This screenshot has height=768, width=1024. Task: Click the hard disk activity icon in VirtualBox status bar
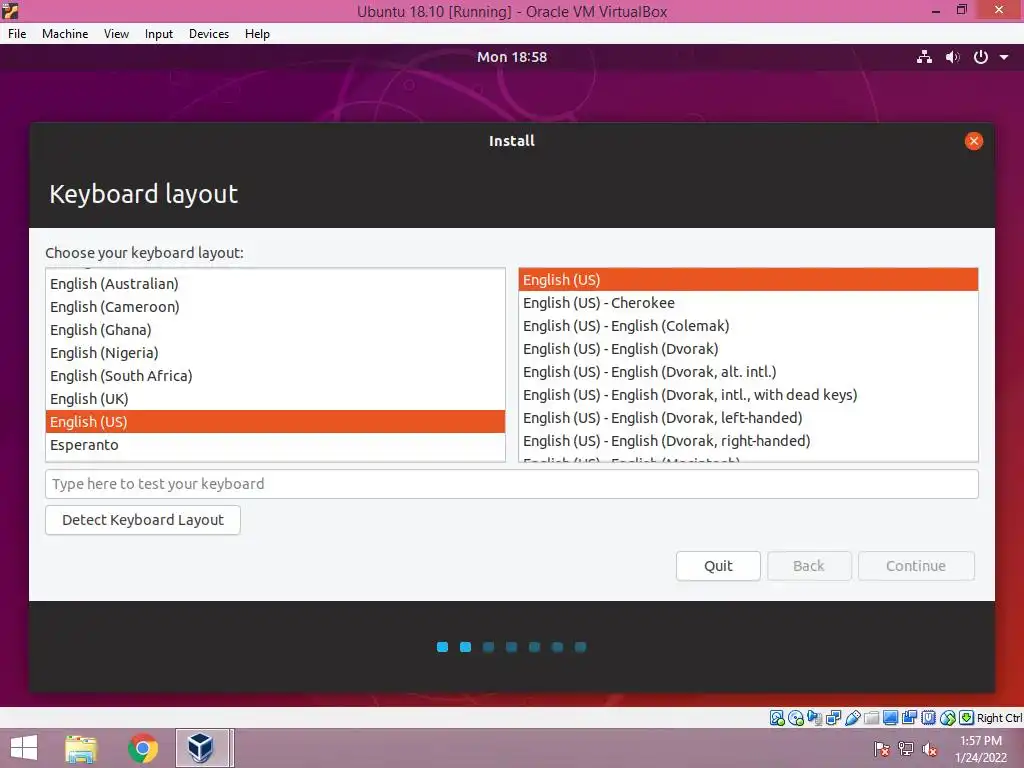(x=777, y=718)
